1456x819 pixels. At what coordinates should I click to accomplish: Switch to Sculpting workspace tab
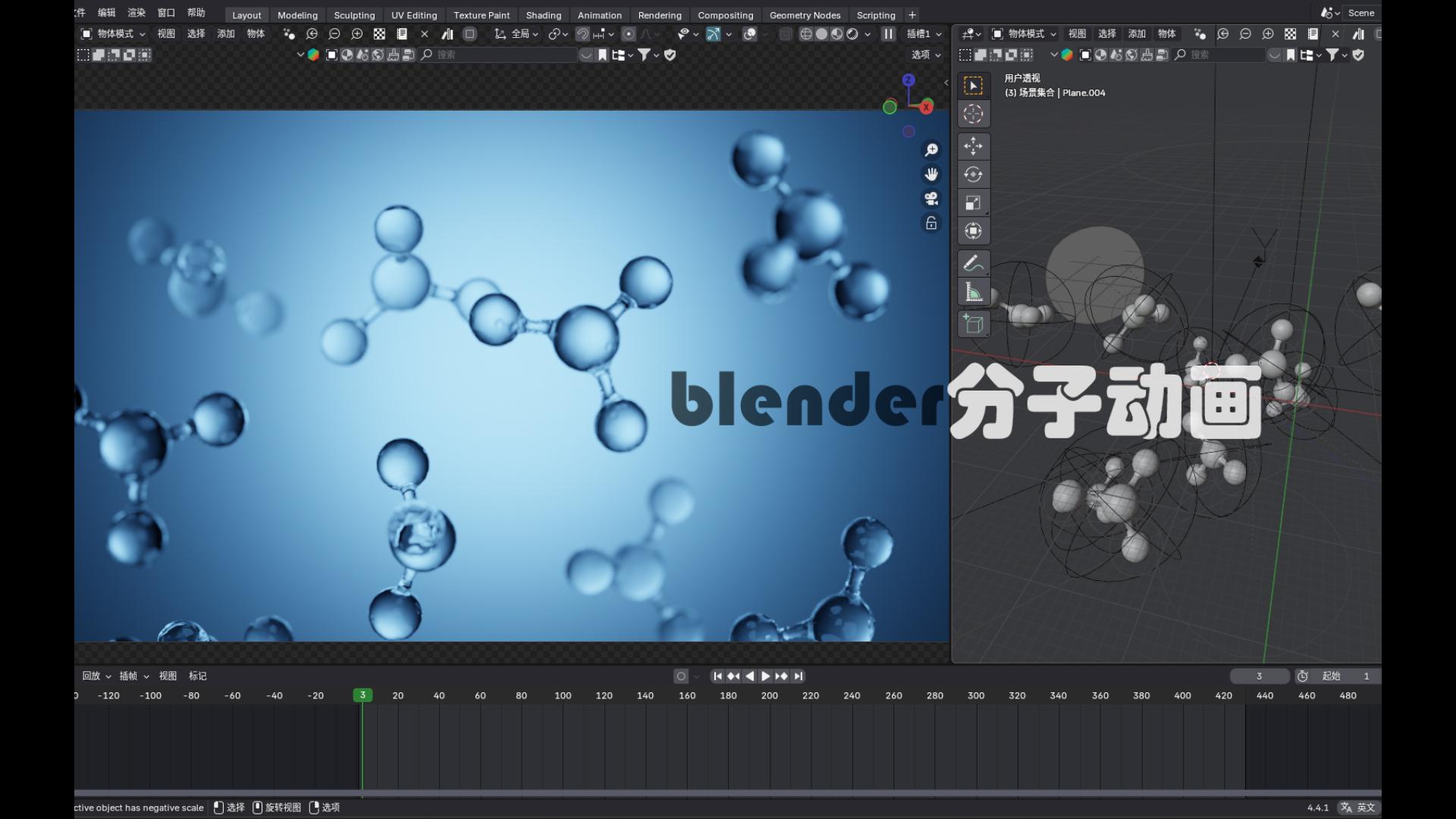(354, 15)
